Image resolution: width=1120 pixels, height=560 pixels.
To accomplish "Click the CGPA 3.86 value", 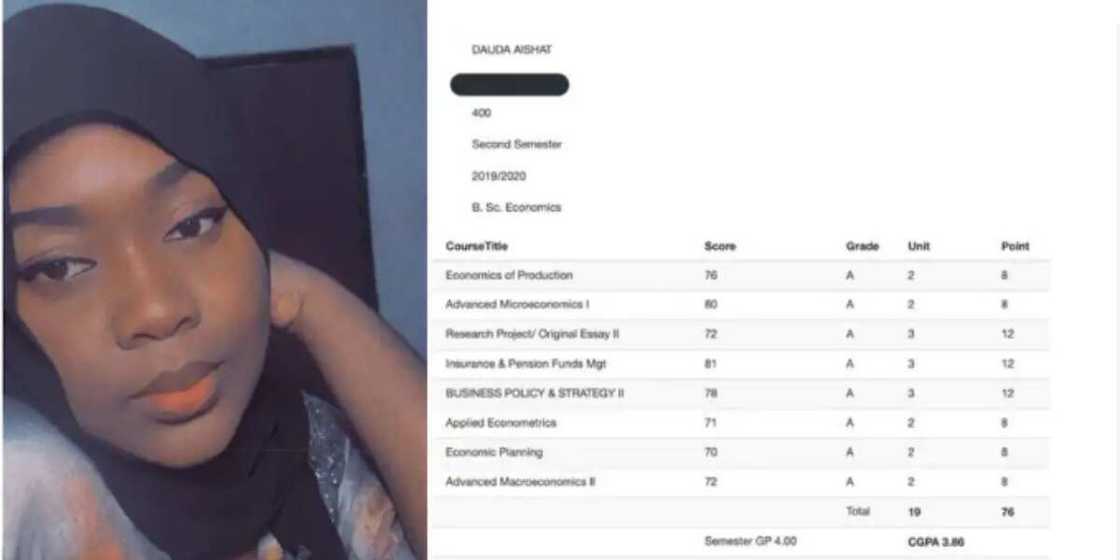I will (936, 542).
